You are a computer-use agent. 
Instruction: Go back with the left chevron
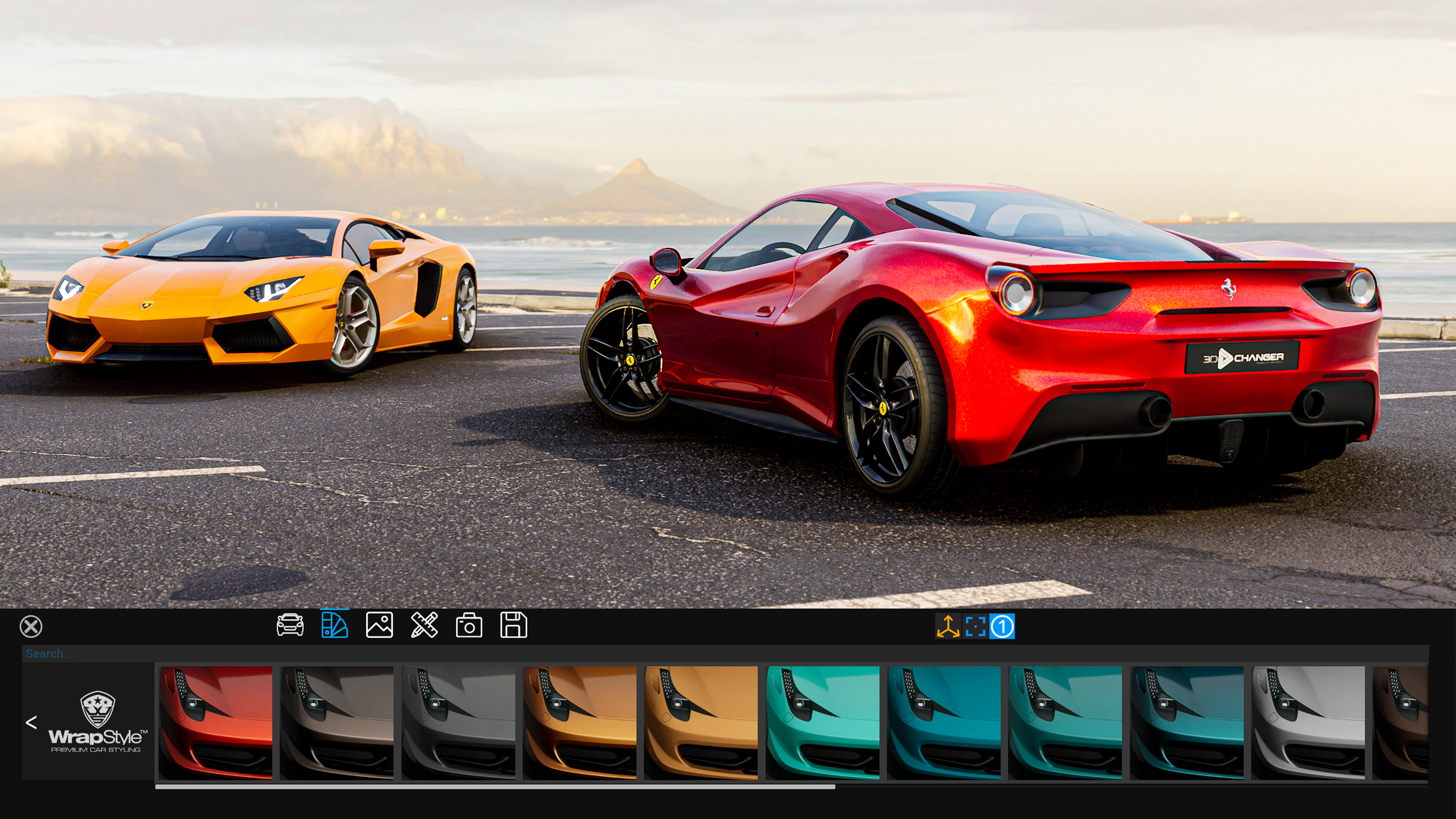click(x=31, y=722)
